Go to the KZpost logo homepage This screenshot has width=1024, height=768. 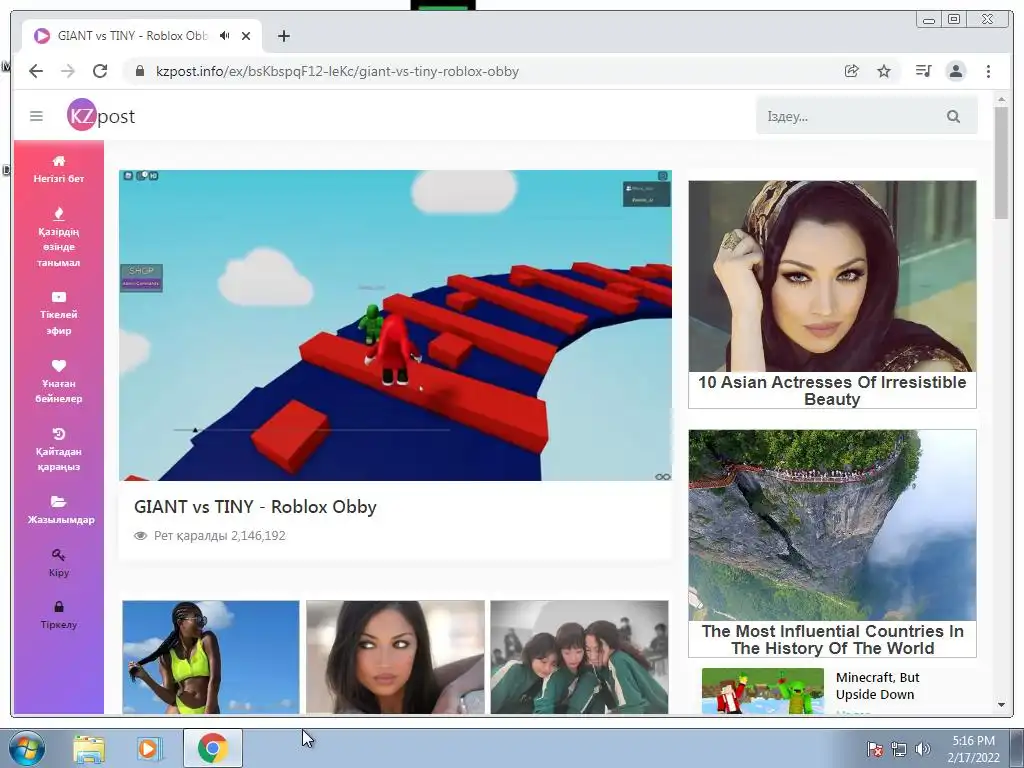tap(101, 115)
